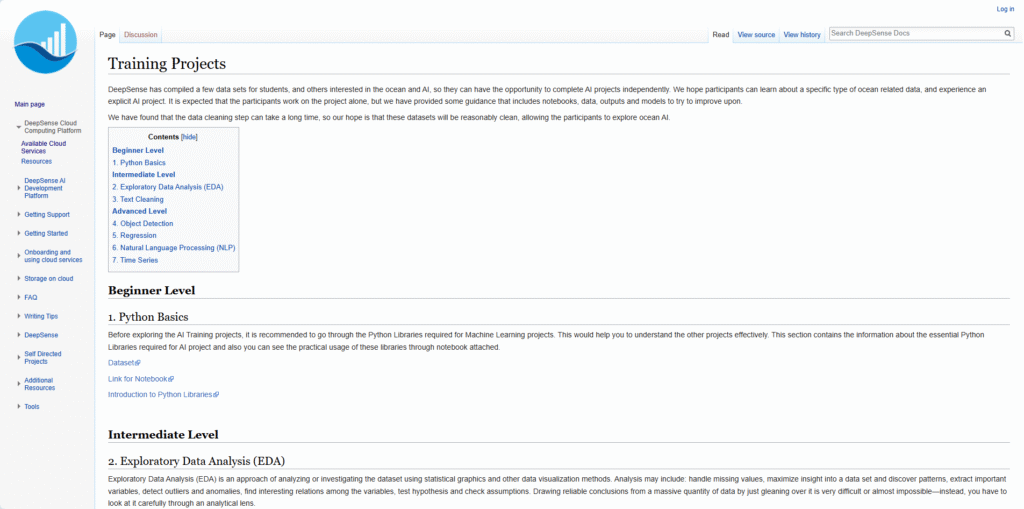Open Link for Notebook external link

click(141, 379)
